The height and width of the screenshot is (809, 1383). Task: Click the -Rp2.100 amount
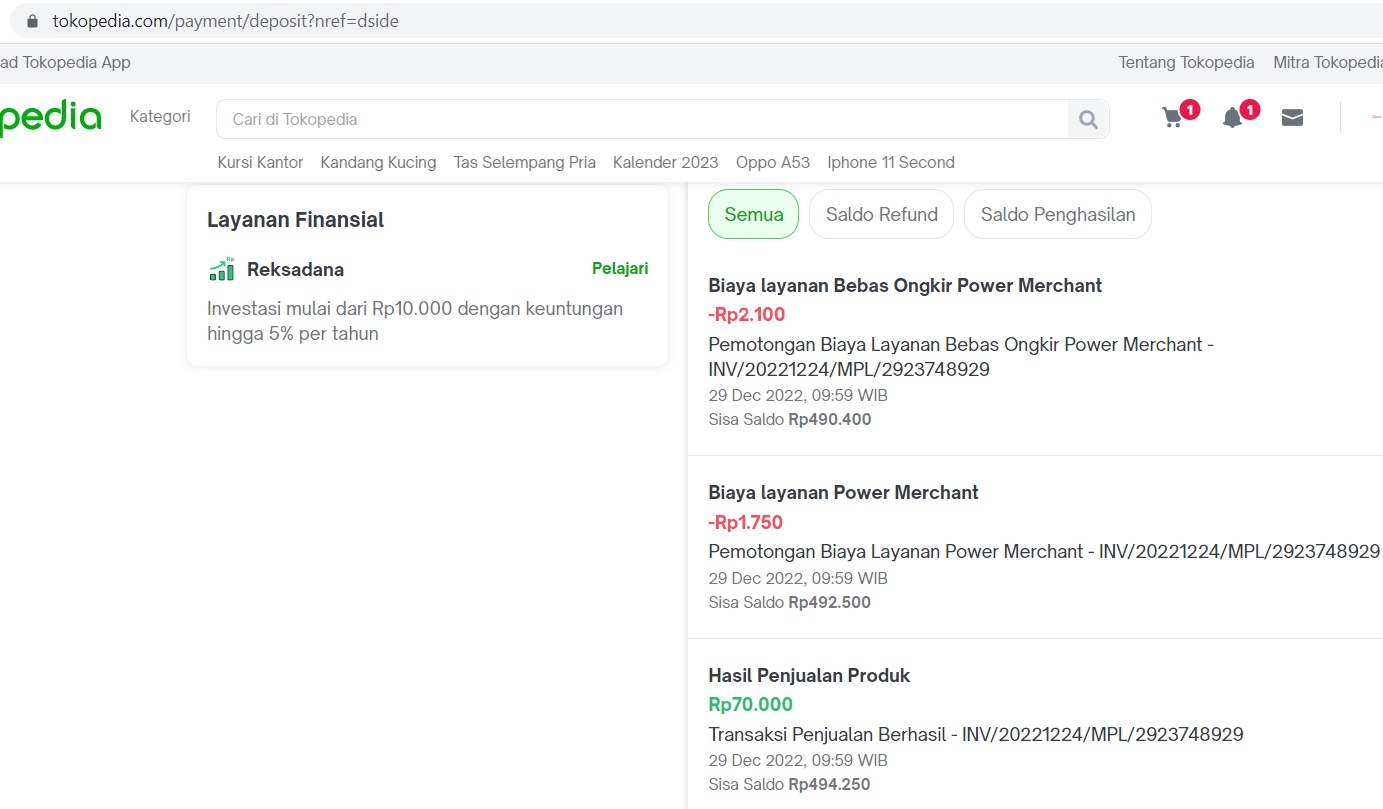point(747,315)
